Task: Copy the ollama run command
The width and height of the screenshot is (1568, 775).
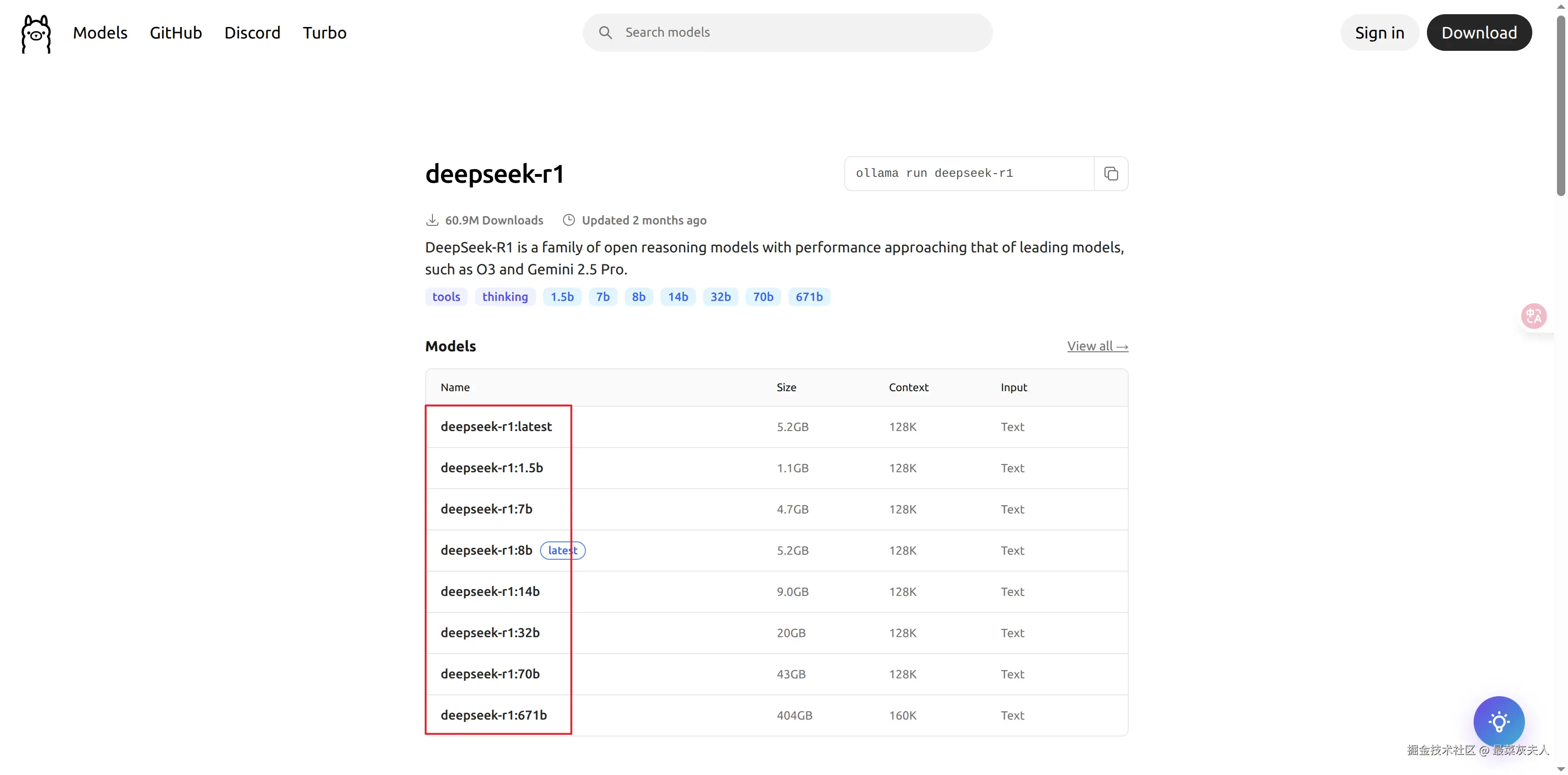Action: pos(1111,174)
